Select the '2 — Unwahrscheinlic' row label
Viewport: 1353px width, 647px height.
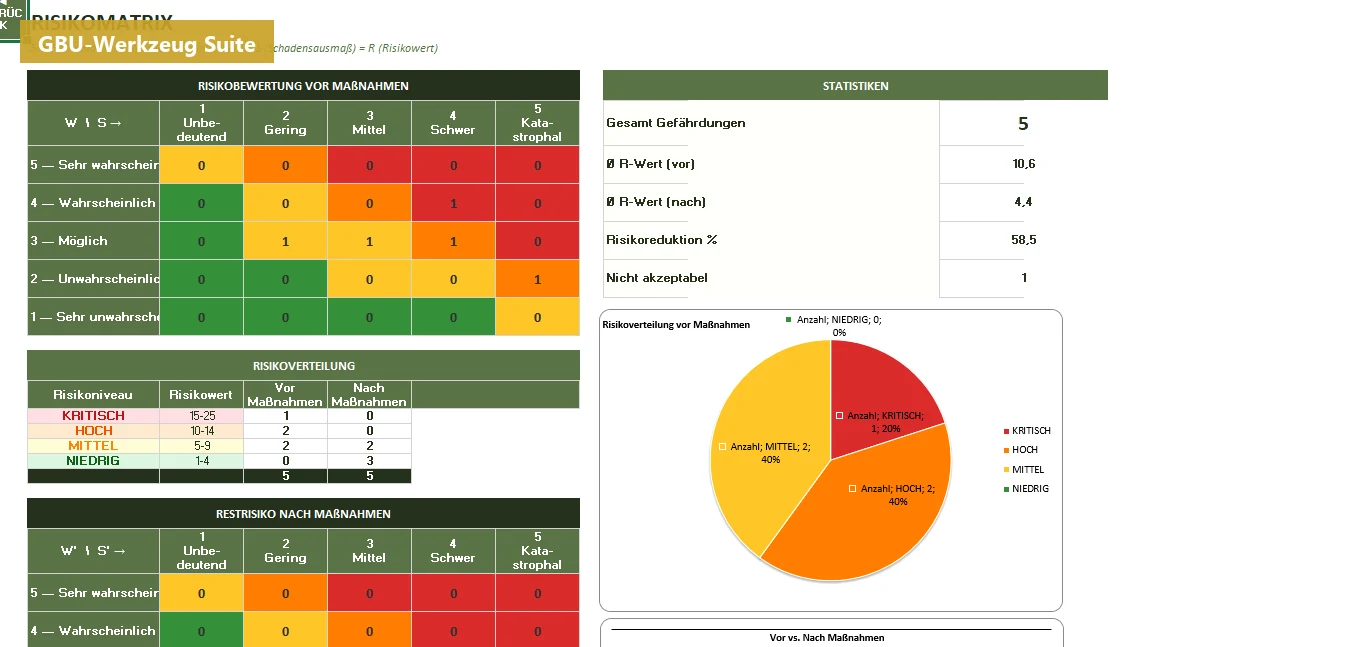pyautogui.click(x=93, y=279)
